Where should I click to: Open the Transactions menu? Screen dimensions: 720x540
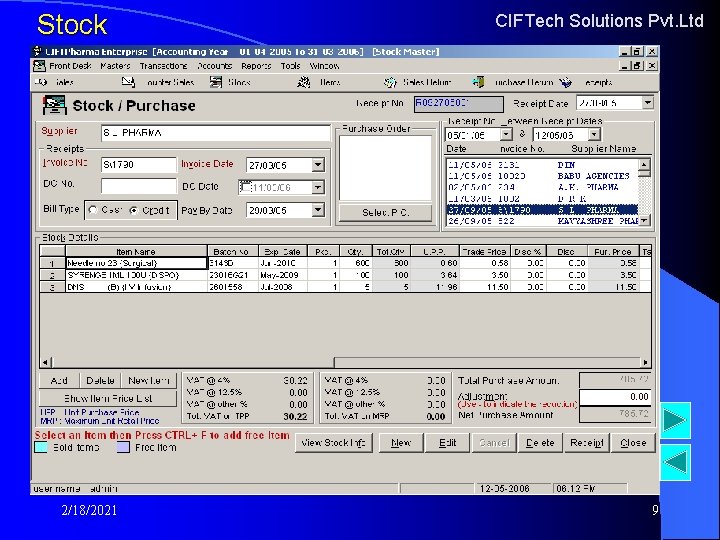[163, 66]
